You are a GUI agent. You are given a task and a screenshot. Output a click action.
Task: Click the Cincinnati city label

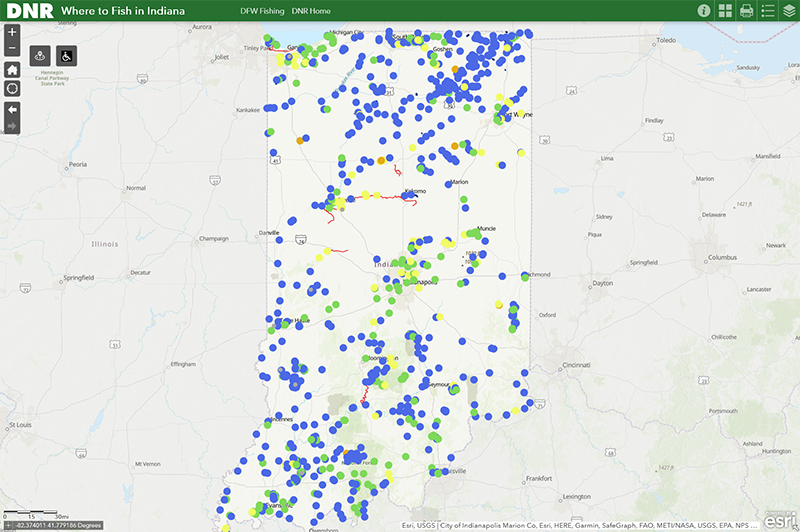pos(576,365)
